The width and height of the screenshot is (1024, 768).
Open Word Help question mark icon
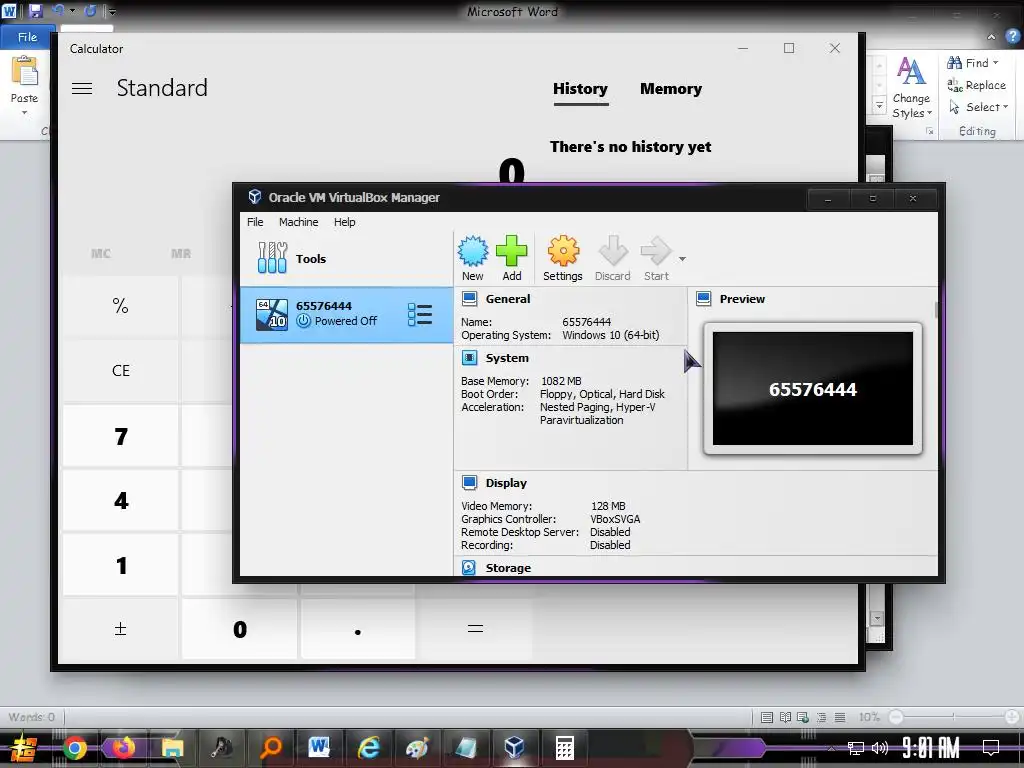1012,37
